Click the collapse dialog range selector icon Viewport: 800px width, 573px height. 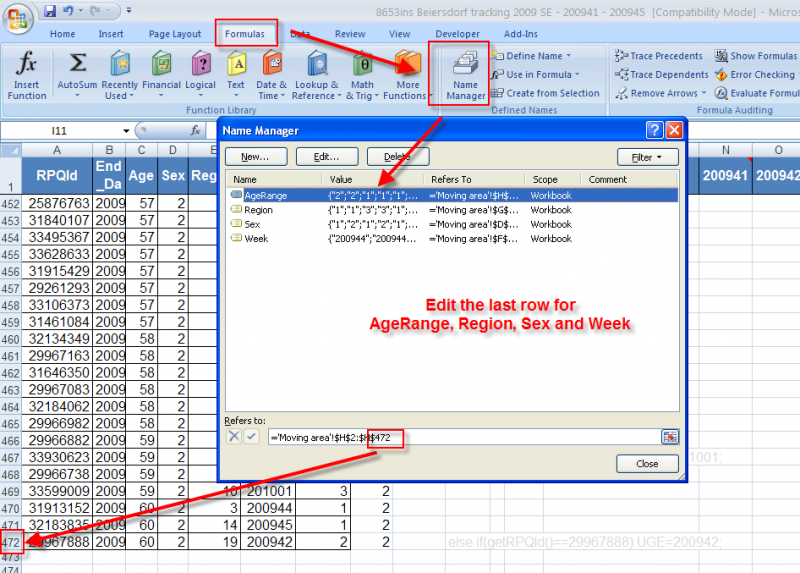coord(669,436)
